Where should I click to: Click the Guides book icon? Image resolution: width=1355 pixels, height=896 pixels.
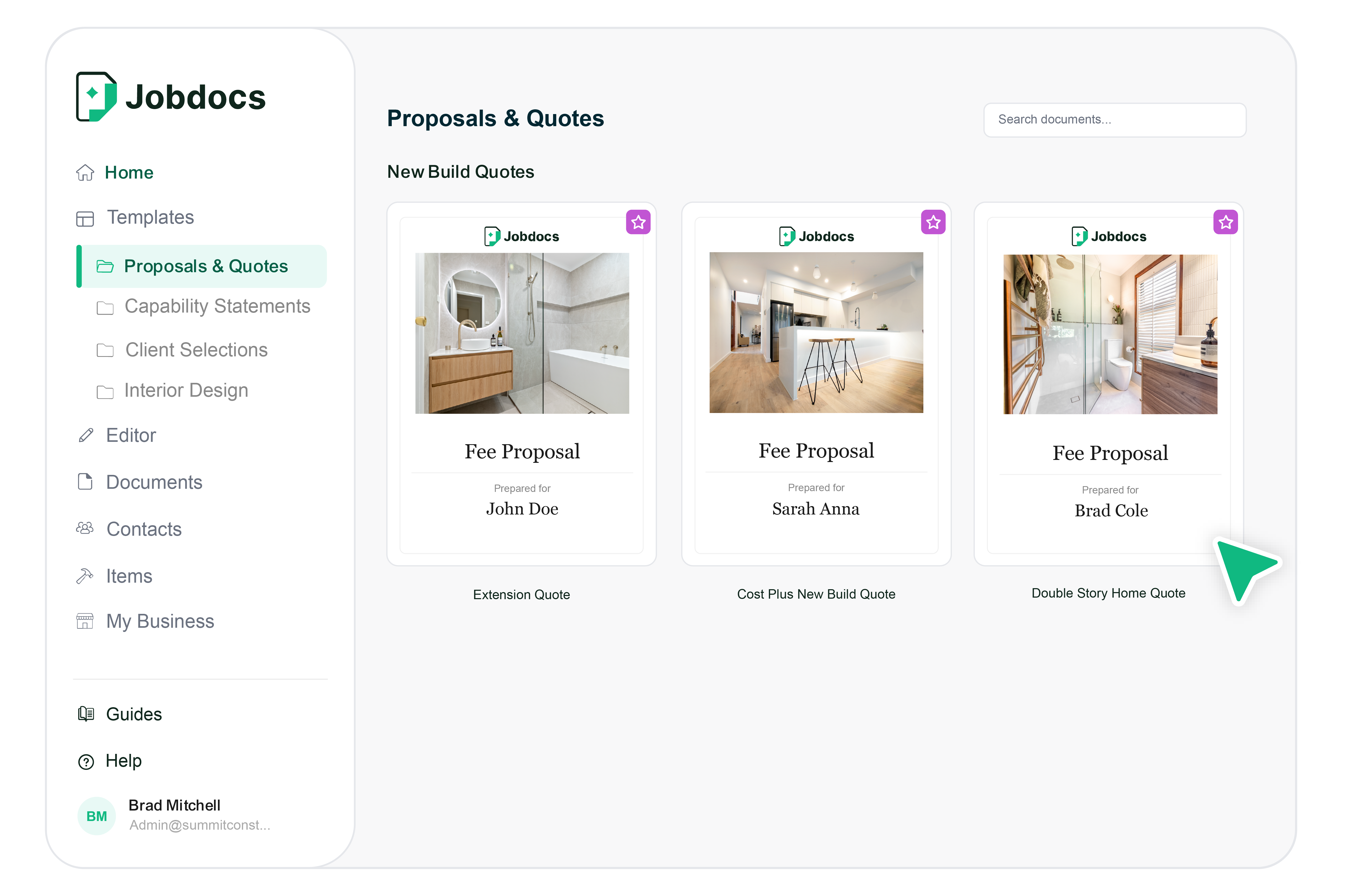click(86, 714)
